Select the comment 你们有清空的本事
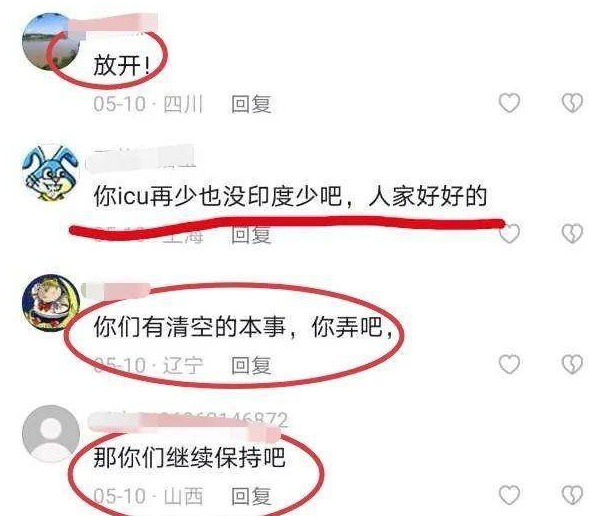The image size is (589, 516). pyautogui.click(x=190, y=326)
